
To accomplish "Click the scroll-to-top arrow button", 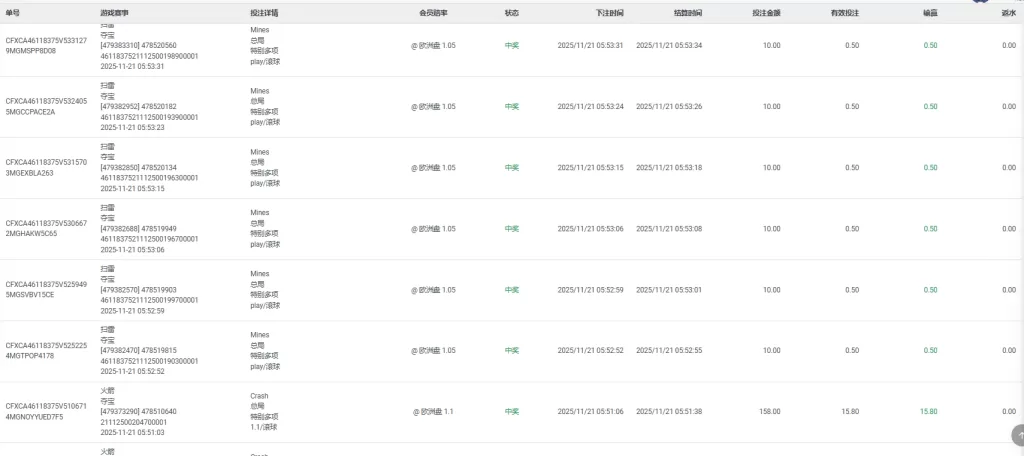I will tap(1018, 436).
